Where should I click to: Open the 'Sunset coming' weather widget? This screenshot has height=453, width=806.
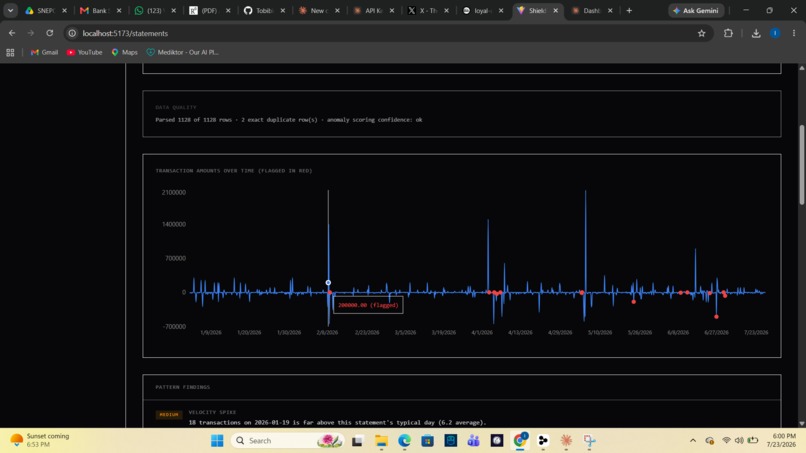click(x=40, y=440)
